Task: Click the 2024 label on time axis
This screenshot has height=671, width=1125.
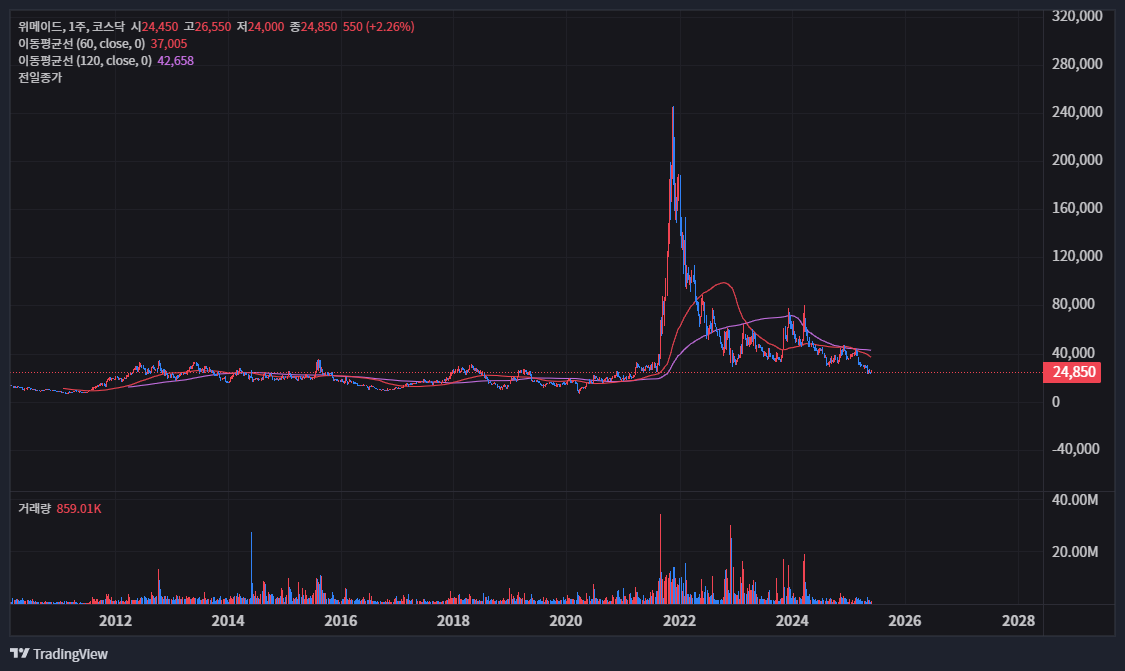Action: tap(792, 621)
